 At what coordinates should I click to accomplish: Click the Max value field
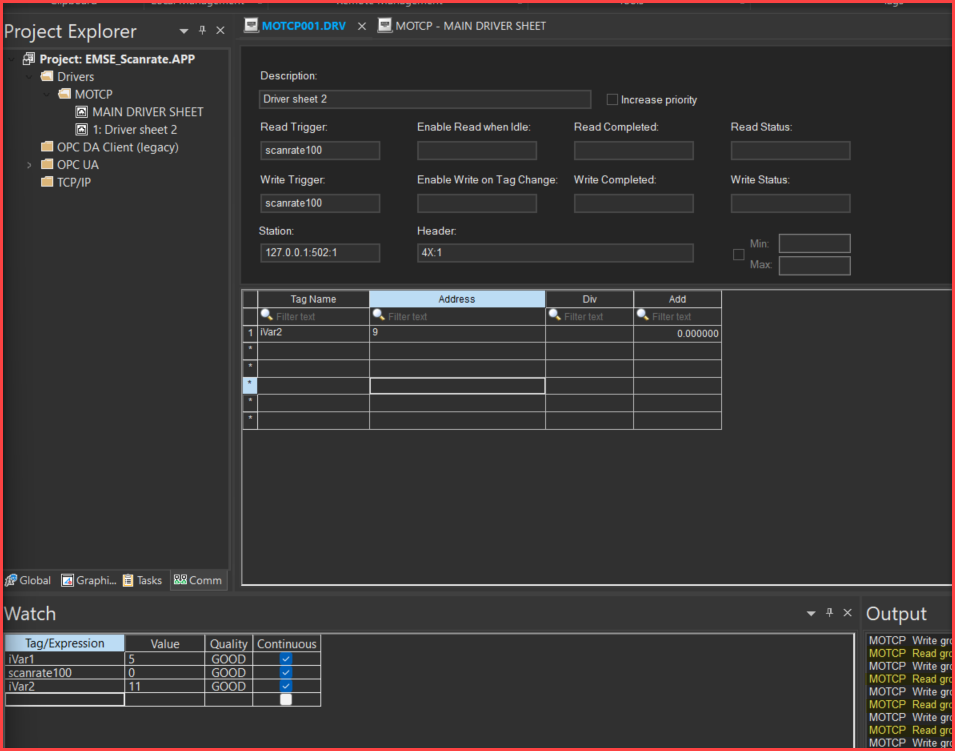click(815, 266)
